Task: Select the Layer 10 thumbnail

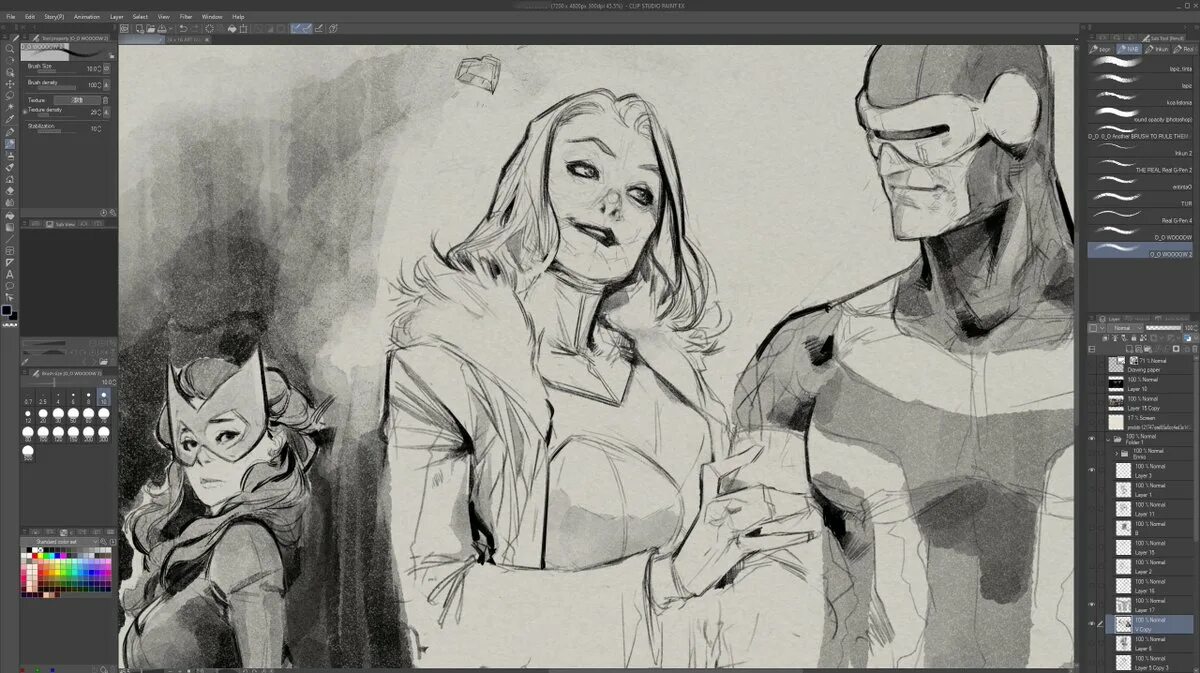Action: coord(1116,383)
